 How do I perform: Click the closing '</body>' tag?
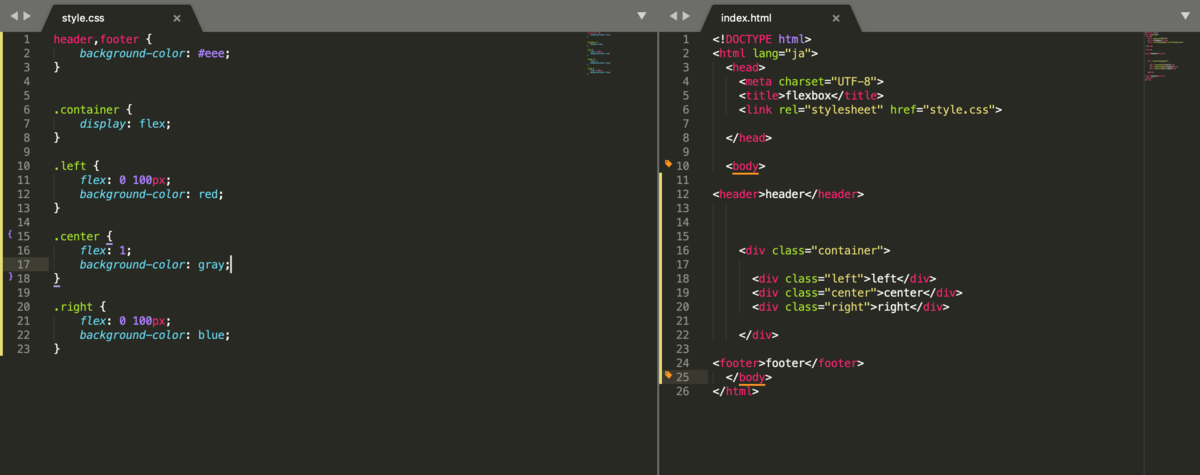coord(748,377)
